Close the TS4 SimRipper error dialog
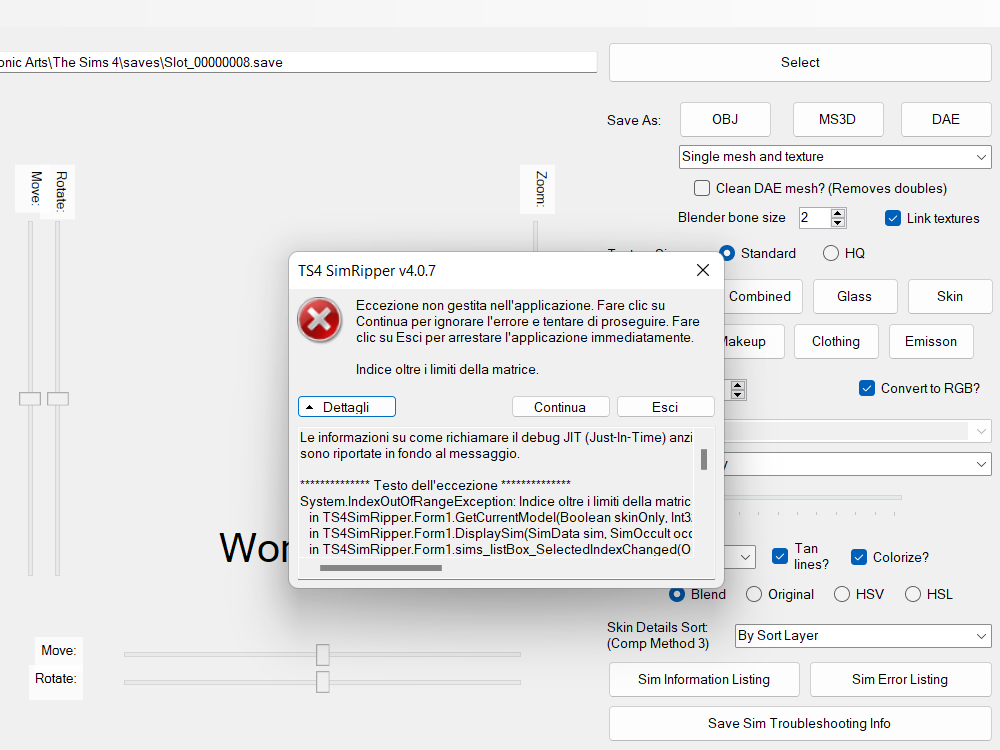This screenshot has width=1000, height=750. coord(703,270)
